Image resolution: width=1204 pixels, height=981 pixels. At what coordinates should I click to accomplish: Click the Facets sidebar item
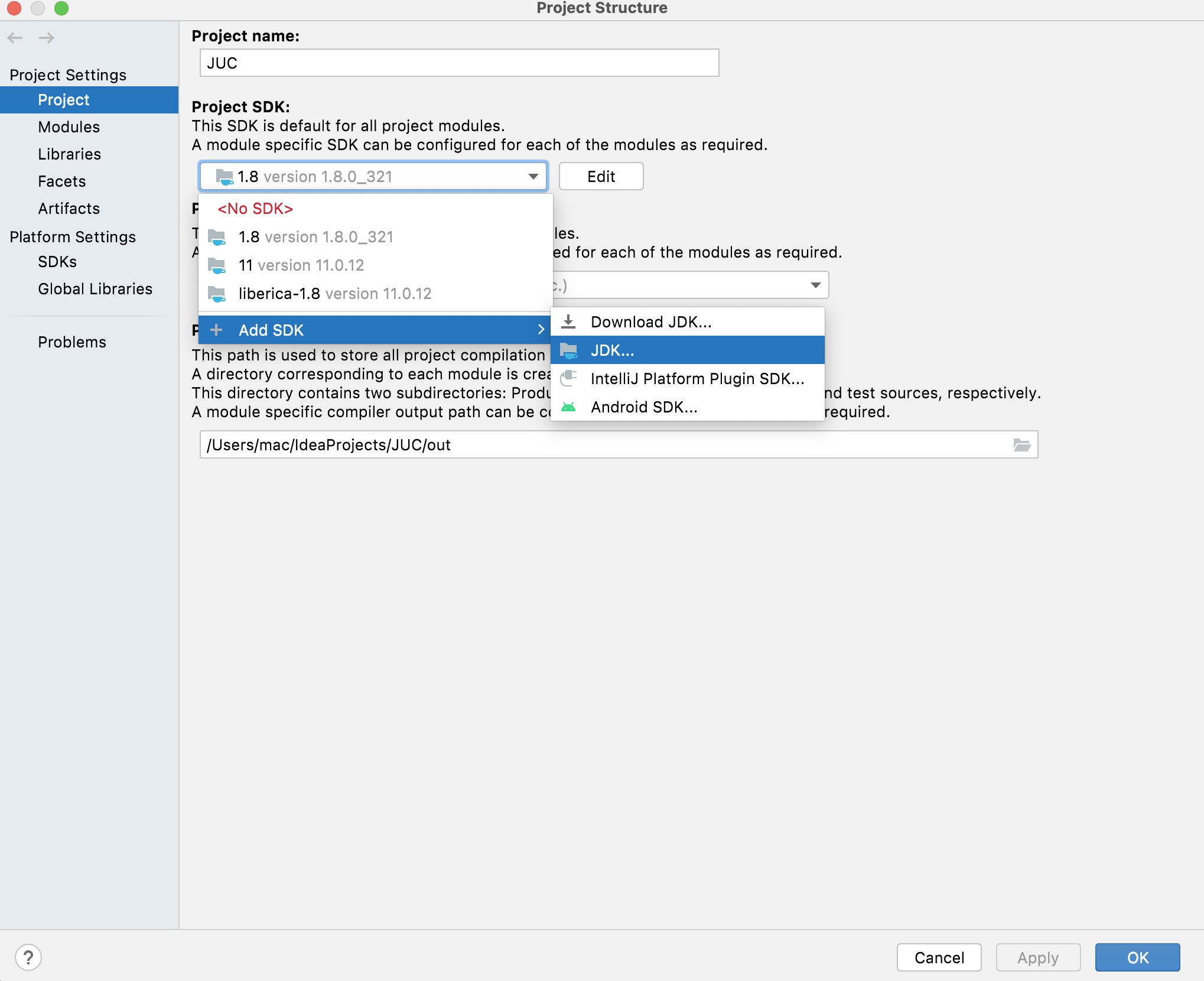pos(62,181)
